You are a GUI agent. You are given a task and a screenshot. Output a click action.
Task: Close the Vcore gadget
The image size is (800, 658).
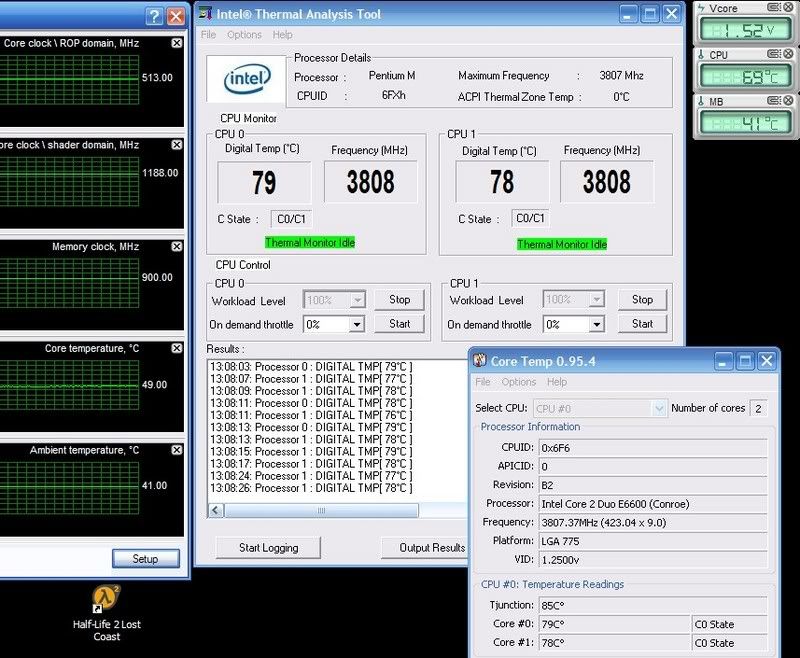tap(789, 7)
